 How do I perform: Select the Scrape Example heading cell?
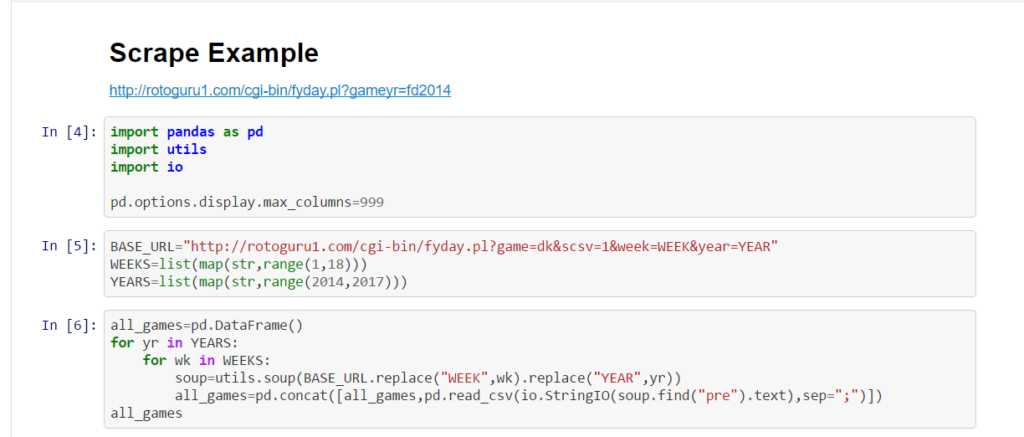[214, 52]
